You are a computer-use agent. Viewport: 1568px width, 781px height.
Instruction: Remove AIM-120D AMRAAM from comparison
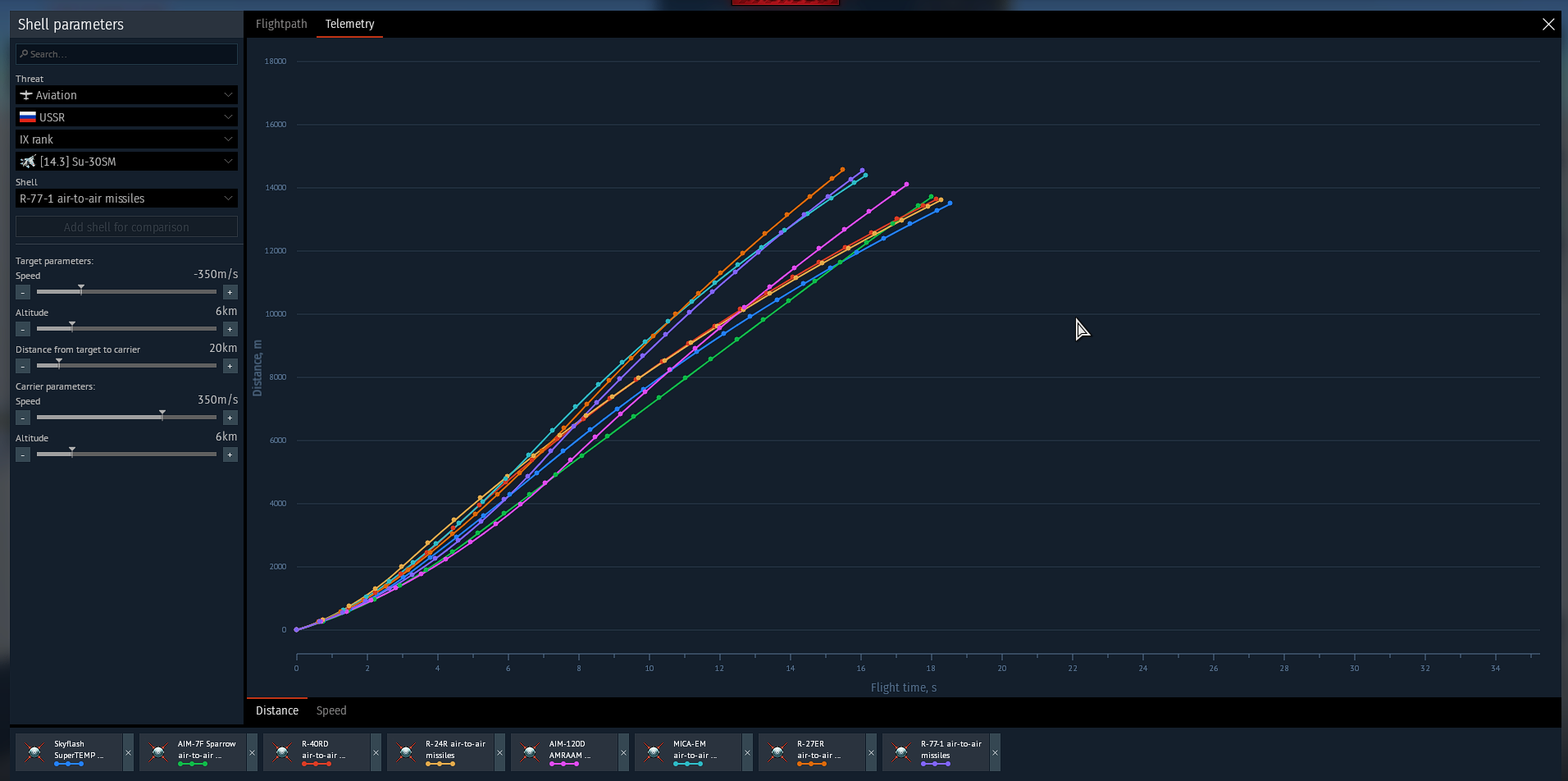[x=623, y=752]
